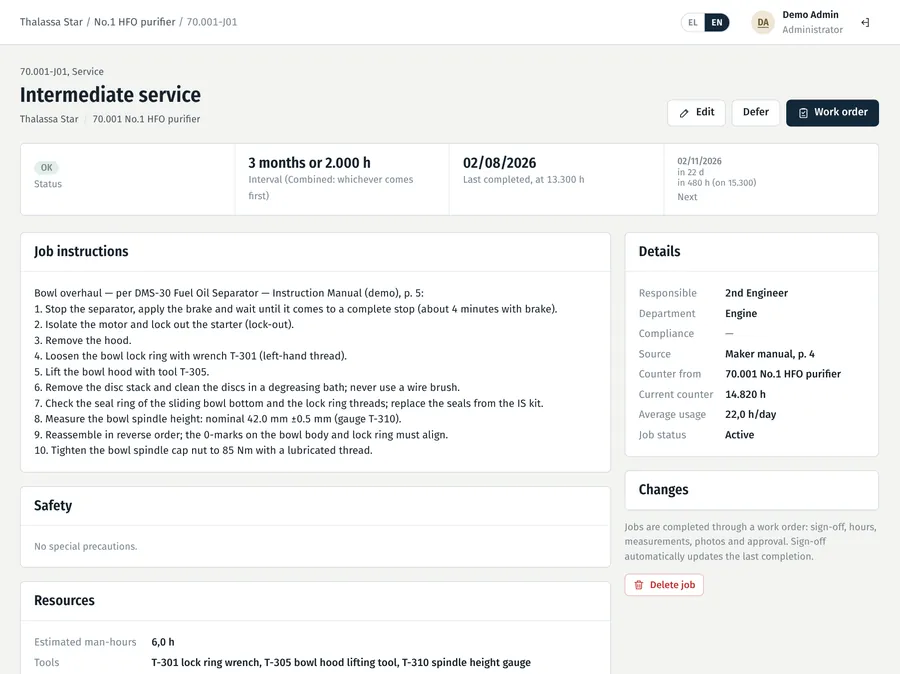Click the OK status badge
Image resolution: width=900 pixels, height=674 pixels.
[46, 168]
